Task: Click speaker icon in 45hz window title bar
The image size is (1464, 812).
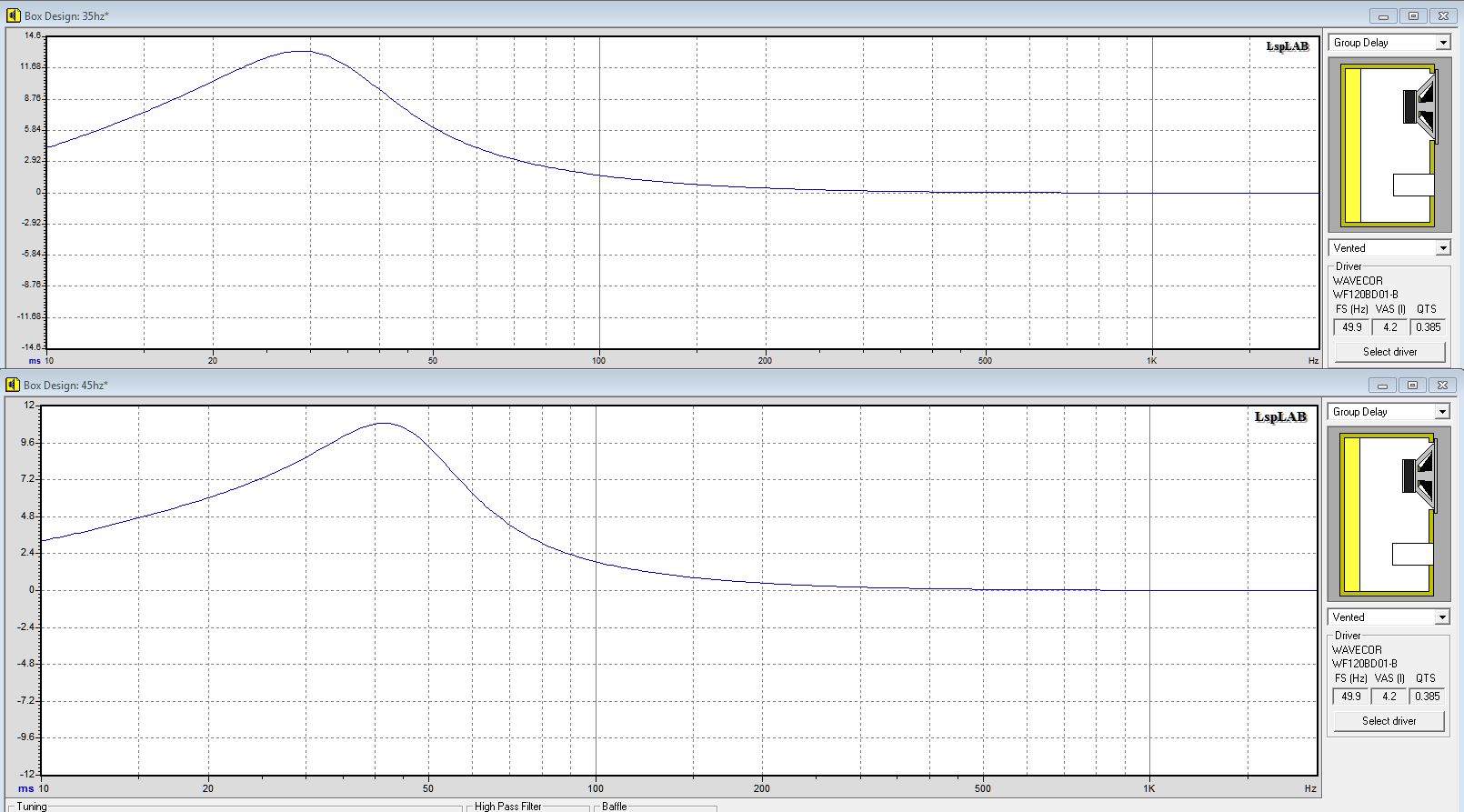Action: click(x=13, y=385)
